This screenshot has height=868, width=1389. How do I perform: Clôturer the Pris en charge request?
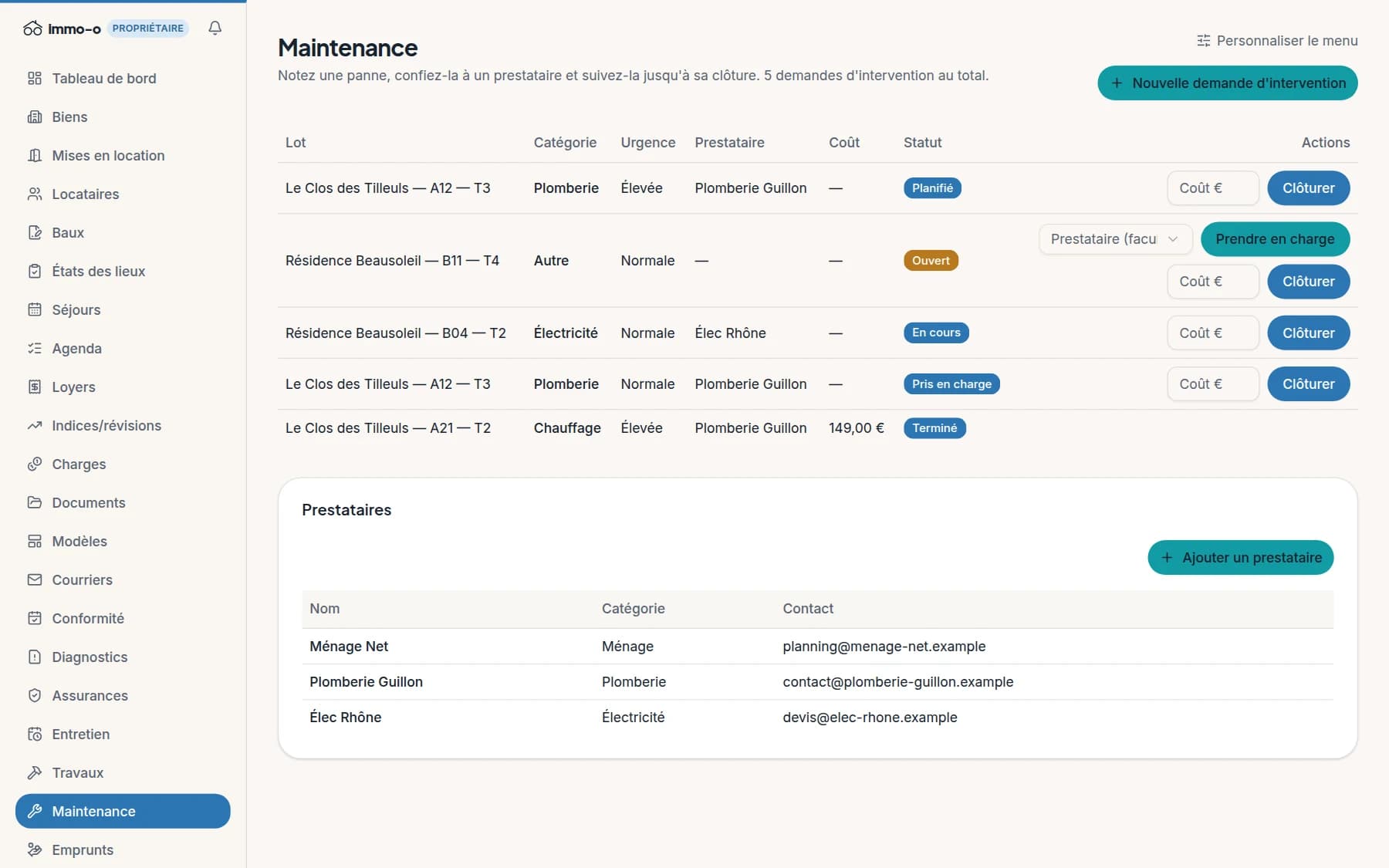1308,384
